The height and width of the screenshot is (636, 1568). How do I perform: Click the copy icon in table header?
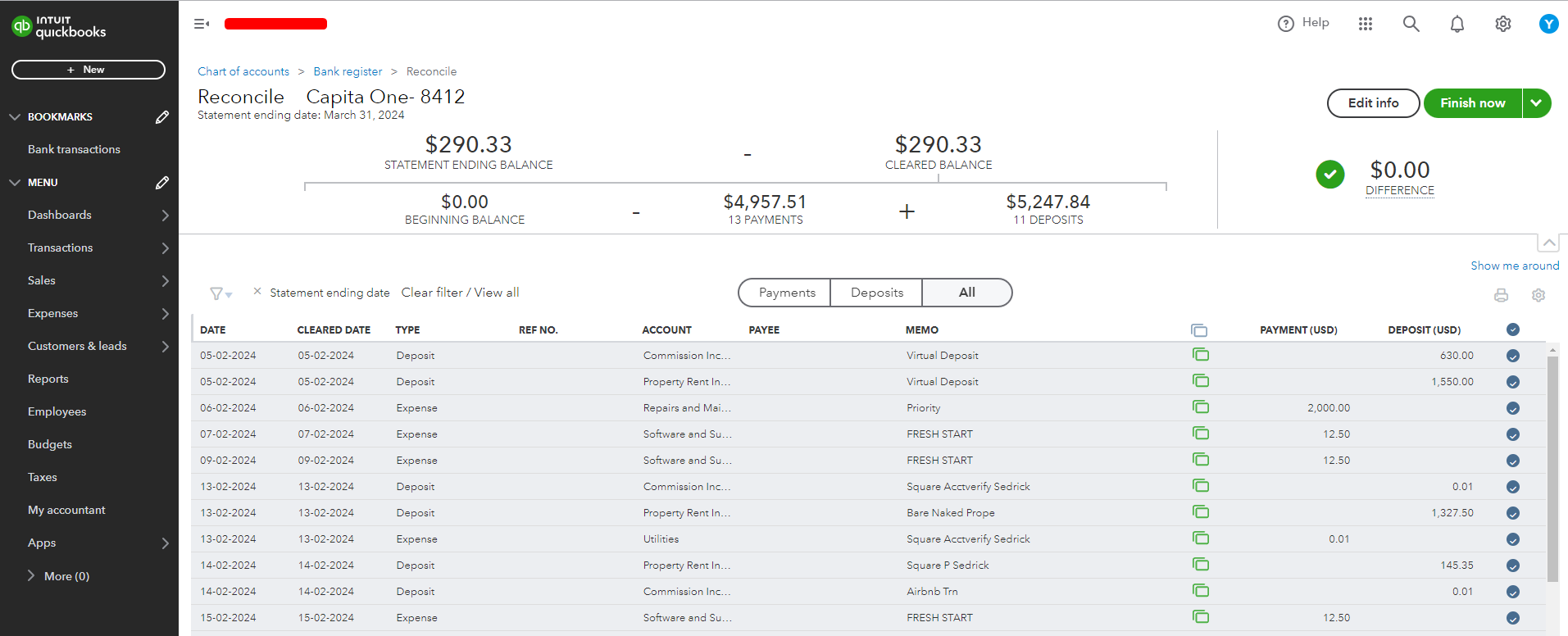1199,330
